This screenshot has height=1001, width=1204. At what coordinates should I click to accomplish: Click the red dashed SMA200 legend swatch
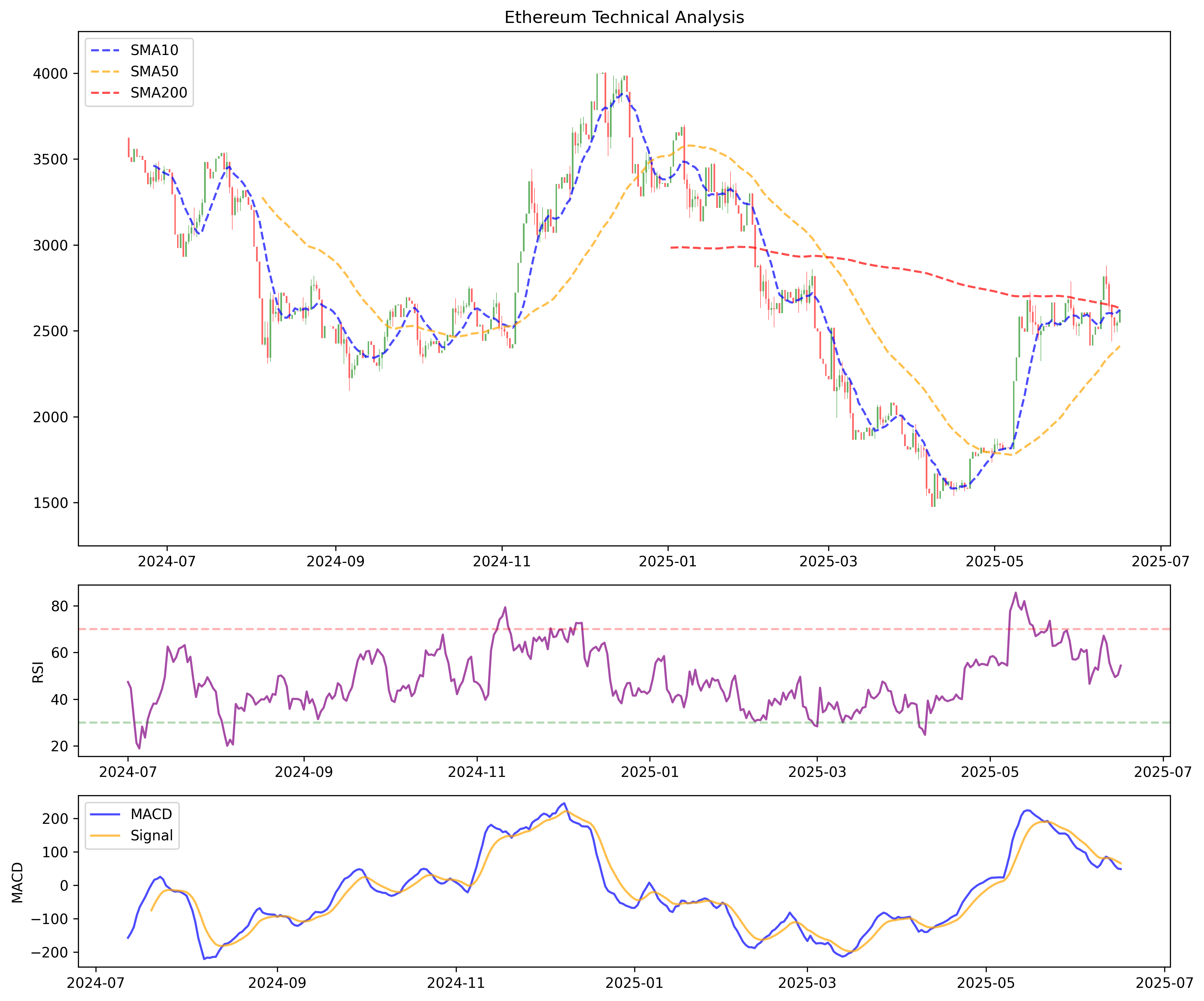[106, 93]
